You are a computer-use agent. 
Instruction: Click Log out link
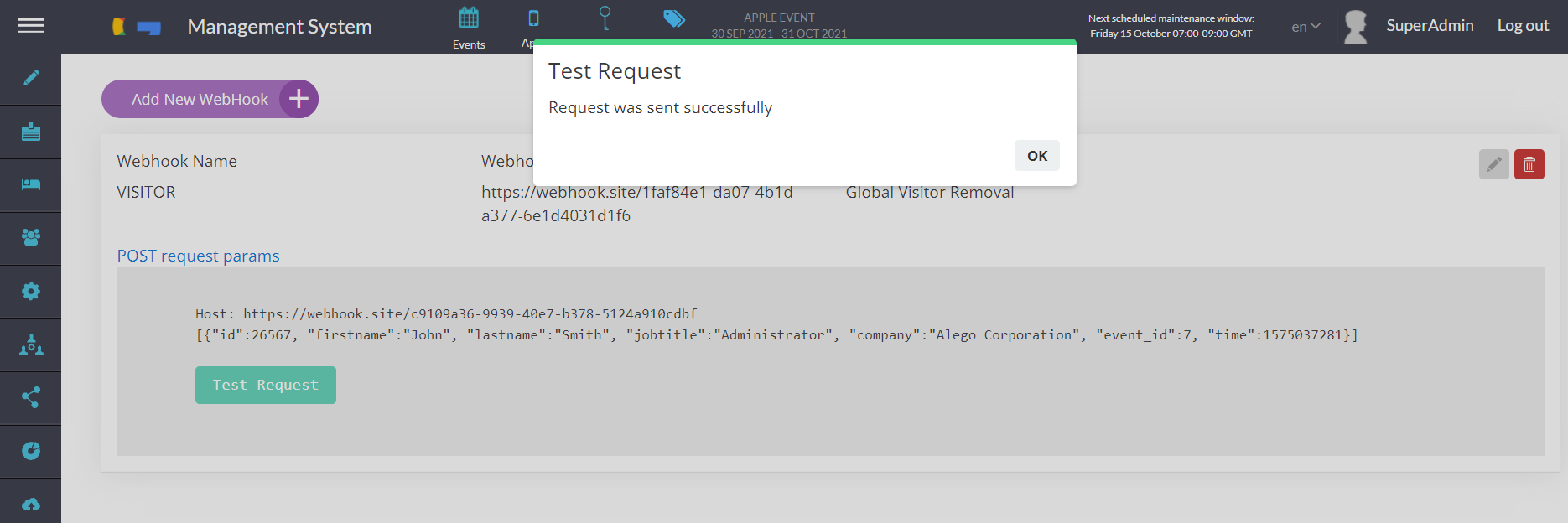(x=1523, y=26)
